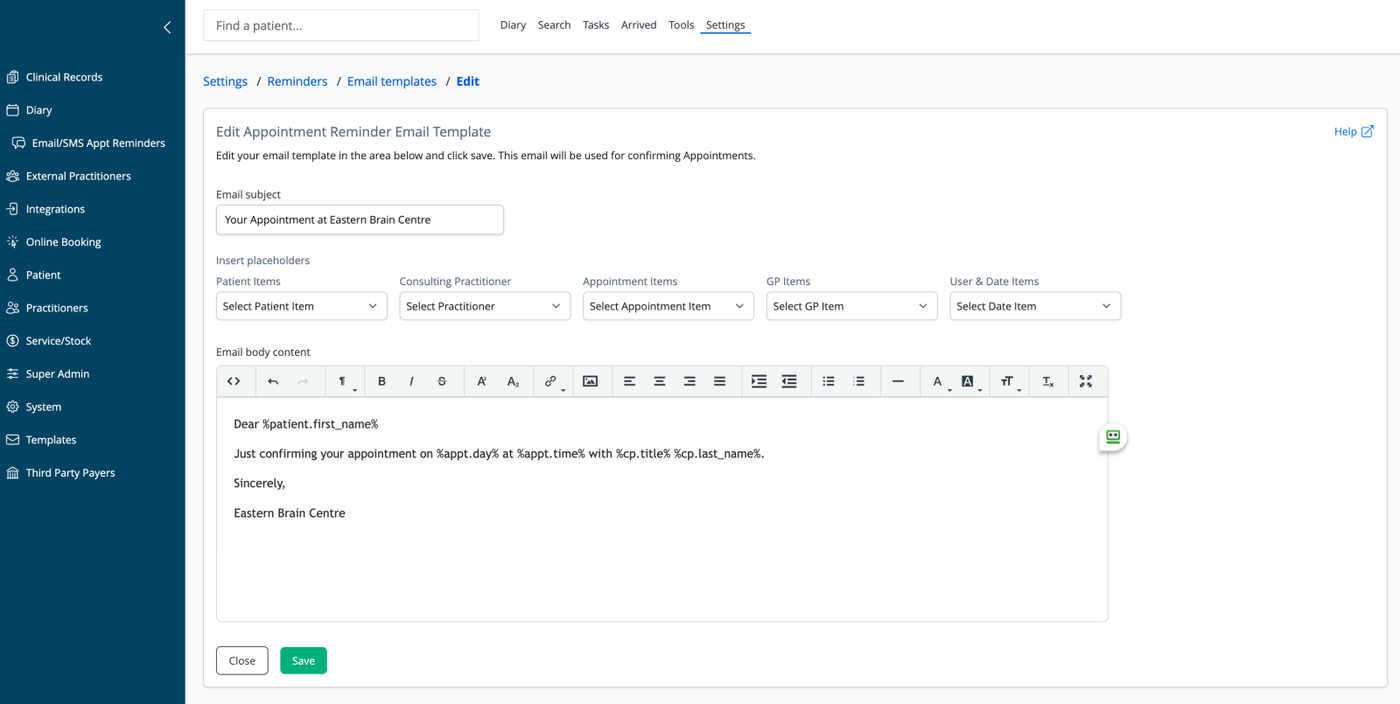Apply strikethrough formatting
Screen dimensions: 1400x704
442,381
